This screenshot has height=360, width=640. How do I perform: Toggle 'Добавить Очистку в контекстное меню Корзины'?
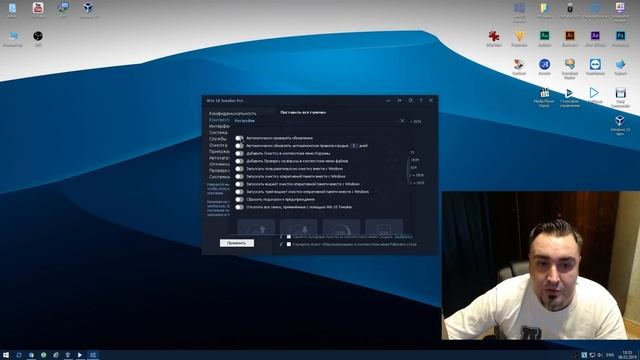point(239,153)
